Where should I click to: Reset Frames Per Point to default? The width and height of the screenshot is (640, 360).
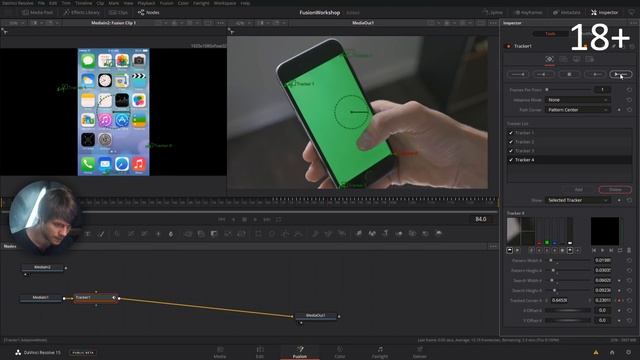tap(629, 89)
